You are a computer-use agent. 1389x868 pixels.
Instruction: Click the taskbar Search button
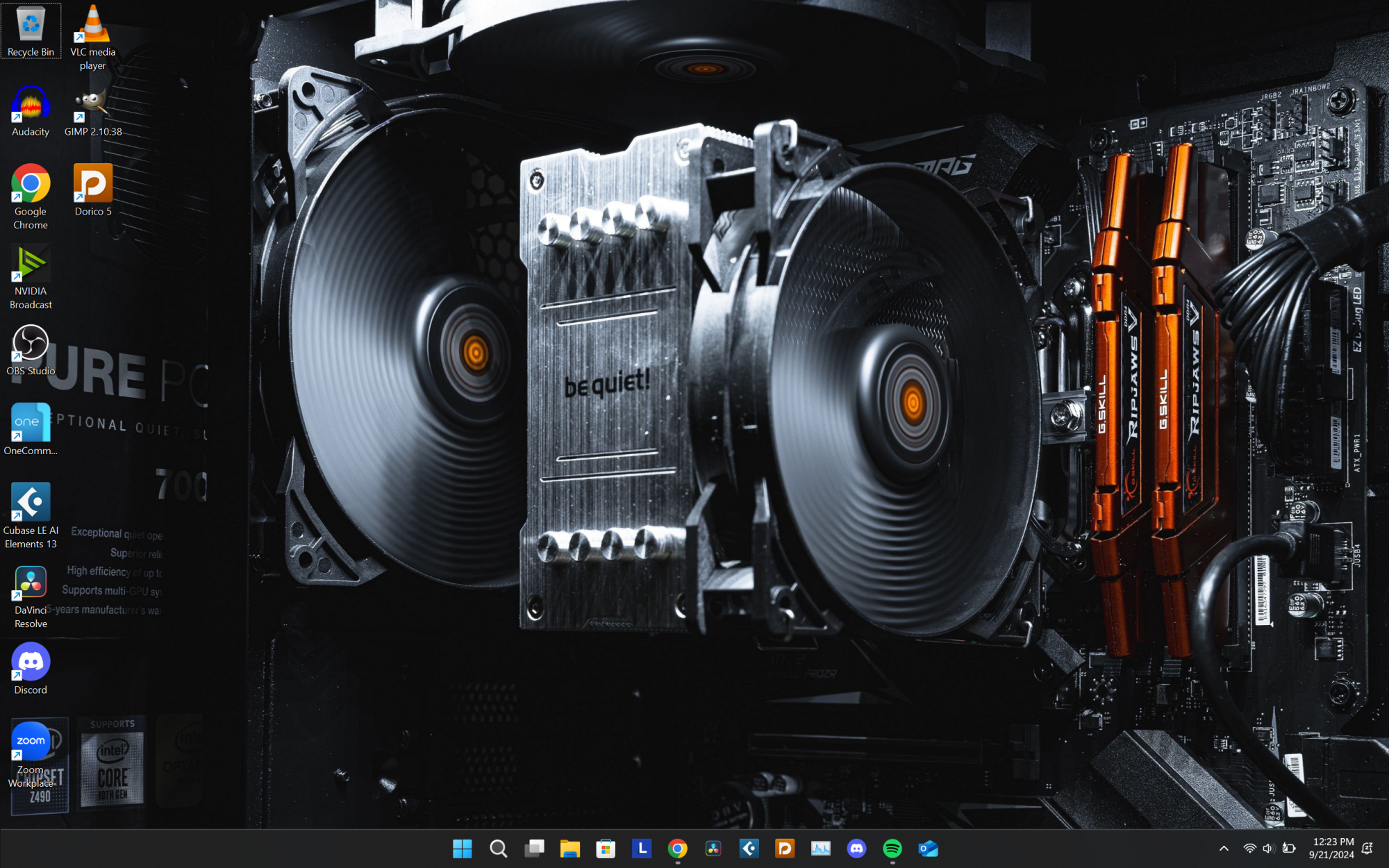click(x=498, y=848)
